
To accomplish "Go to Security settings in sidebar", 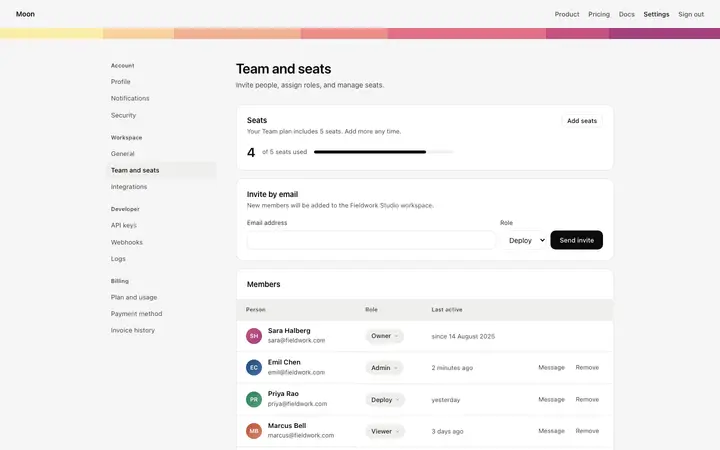I will (x=123, y=115).
